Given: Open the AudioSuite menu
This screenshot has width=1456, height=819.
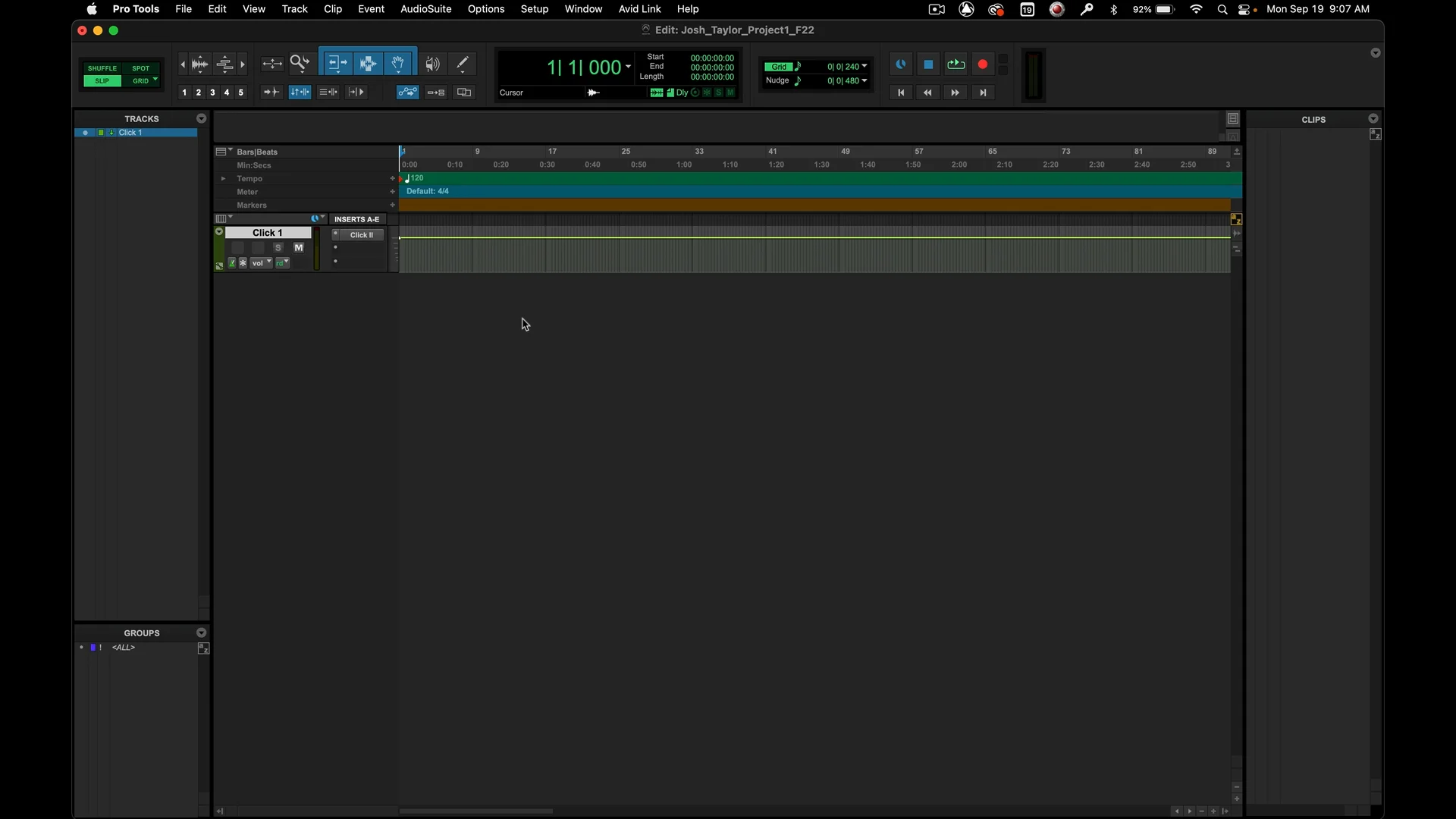Looking at the screenshot, I should click(x=425, y=9).
